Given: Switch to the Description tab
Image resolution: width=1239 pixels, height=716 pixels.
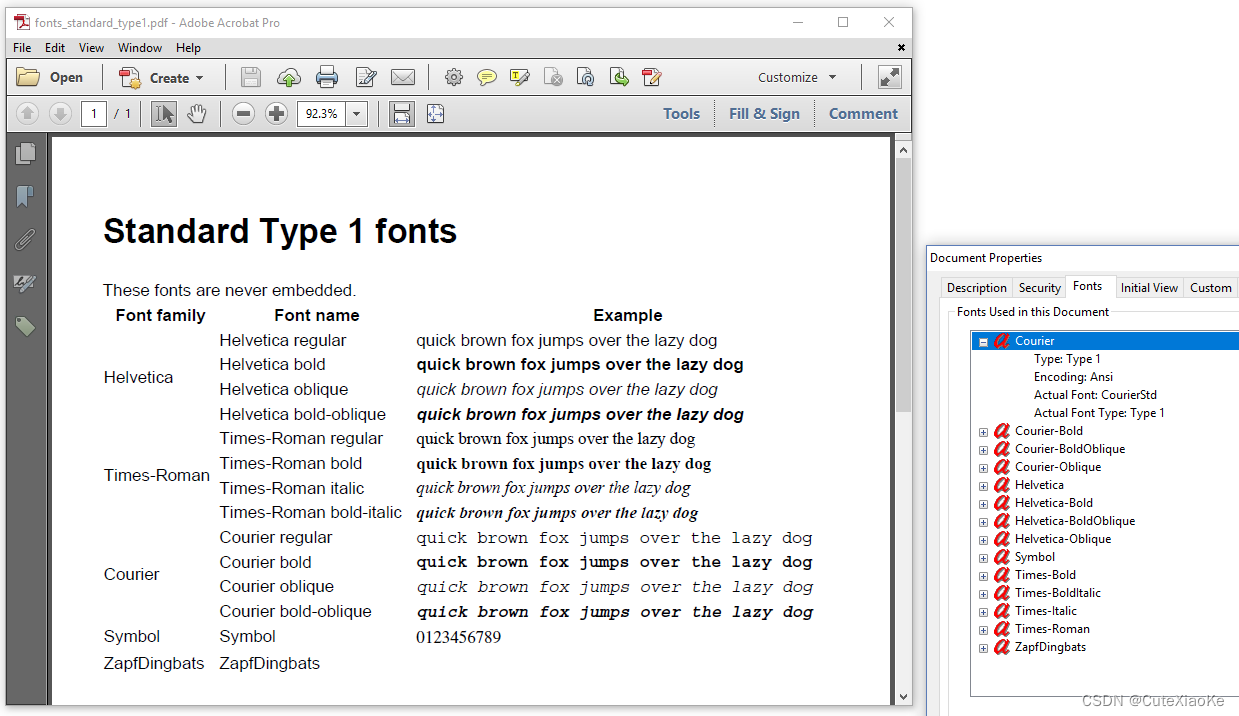Looking at the screenshot, I should (x=977, y=288).
